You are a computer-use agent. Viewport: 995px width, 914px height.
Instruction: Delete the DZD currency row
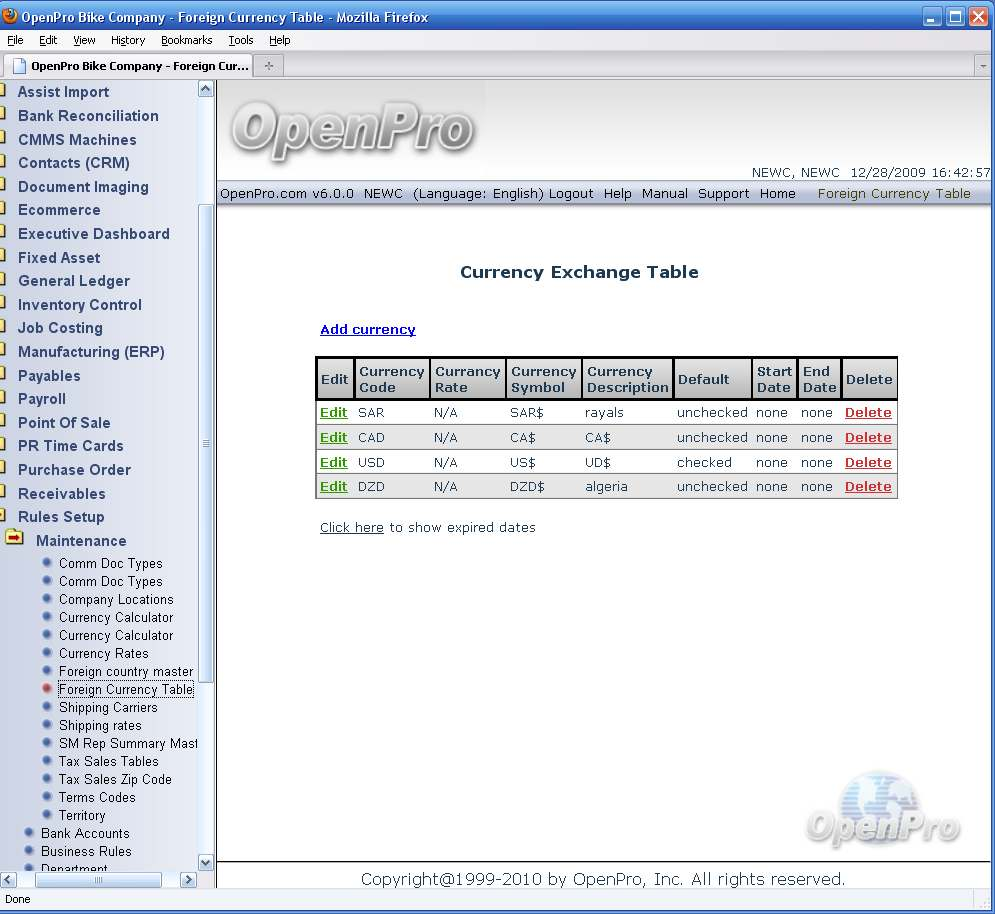point(867,487)
